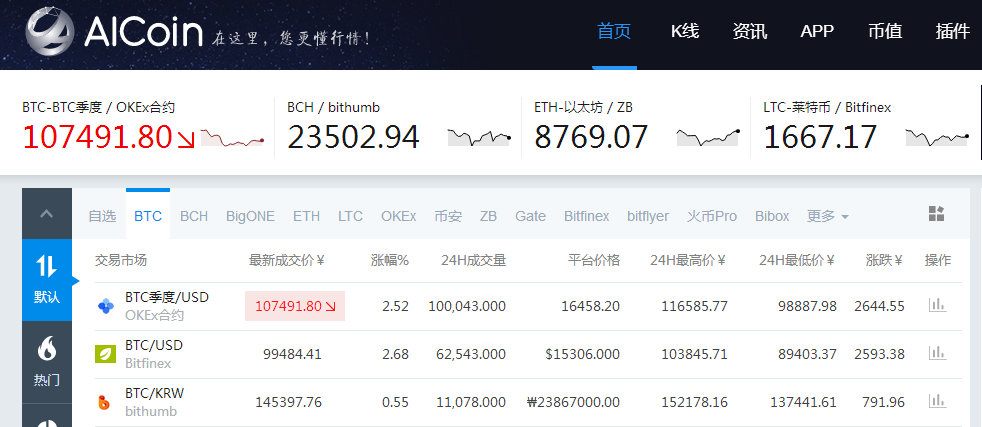
Task: Expand the 更多 dropdown
Action: pos(827,216)
